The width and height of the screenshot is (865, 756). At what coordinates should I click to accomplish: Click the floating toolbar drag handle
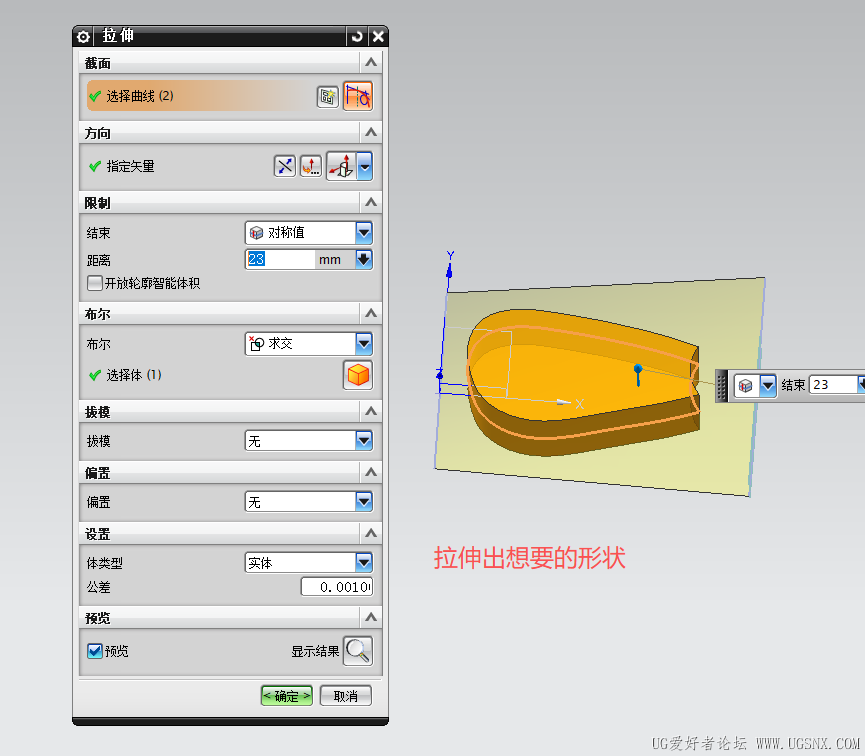click(x=722, y=385)
